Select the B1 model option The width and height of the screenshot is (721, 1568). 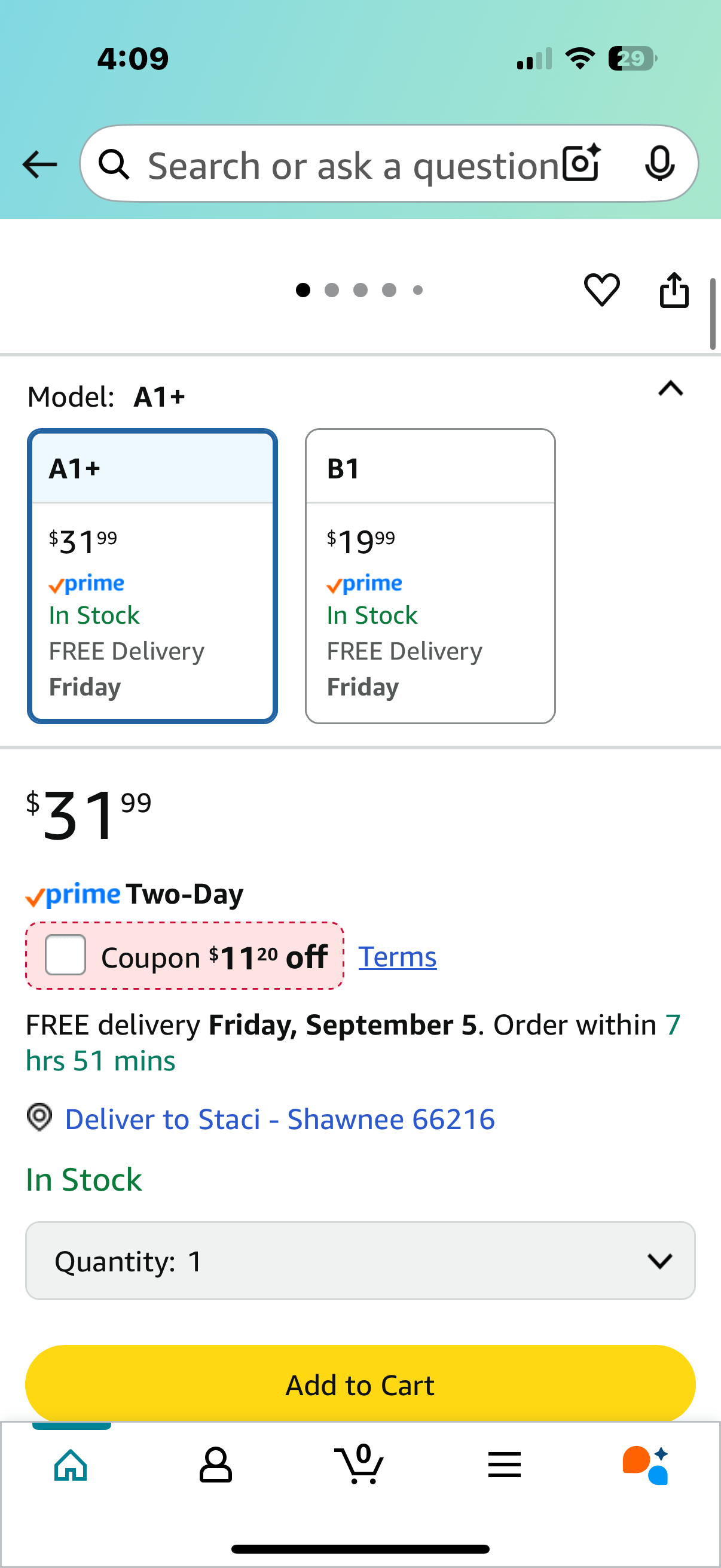(x=430, y=576)
